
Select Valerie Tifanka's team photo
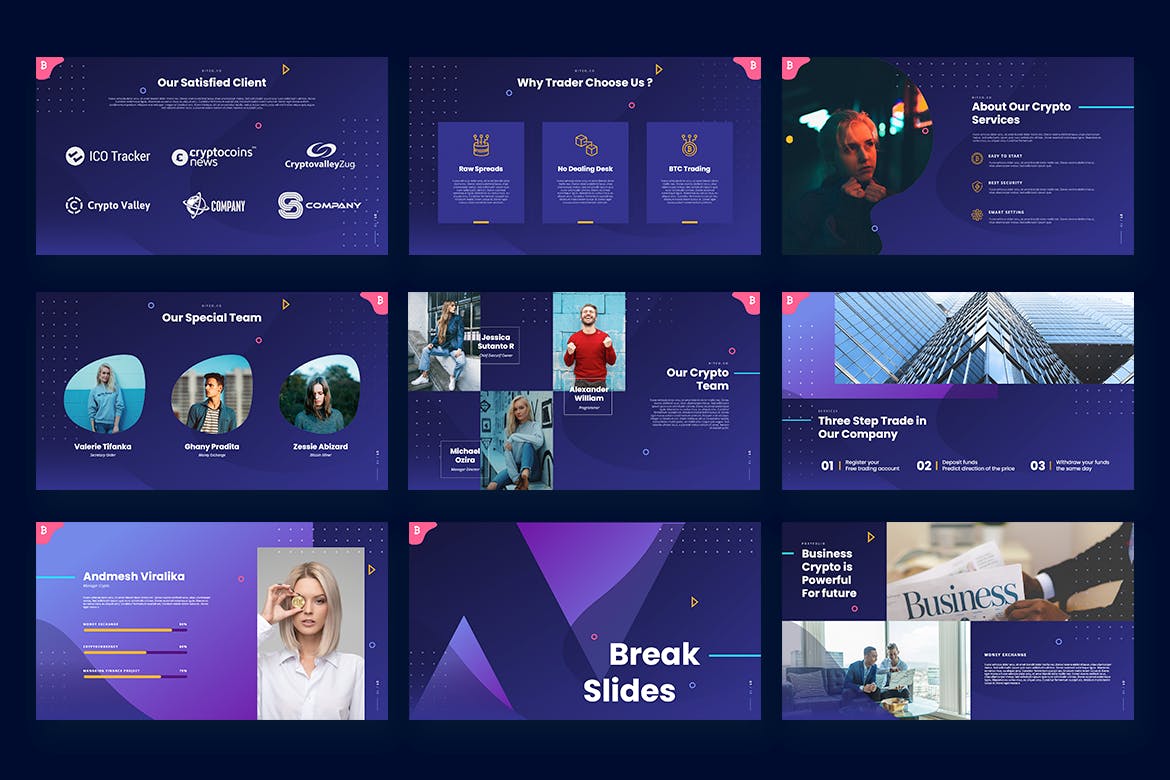click(103, 393)
